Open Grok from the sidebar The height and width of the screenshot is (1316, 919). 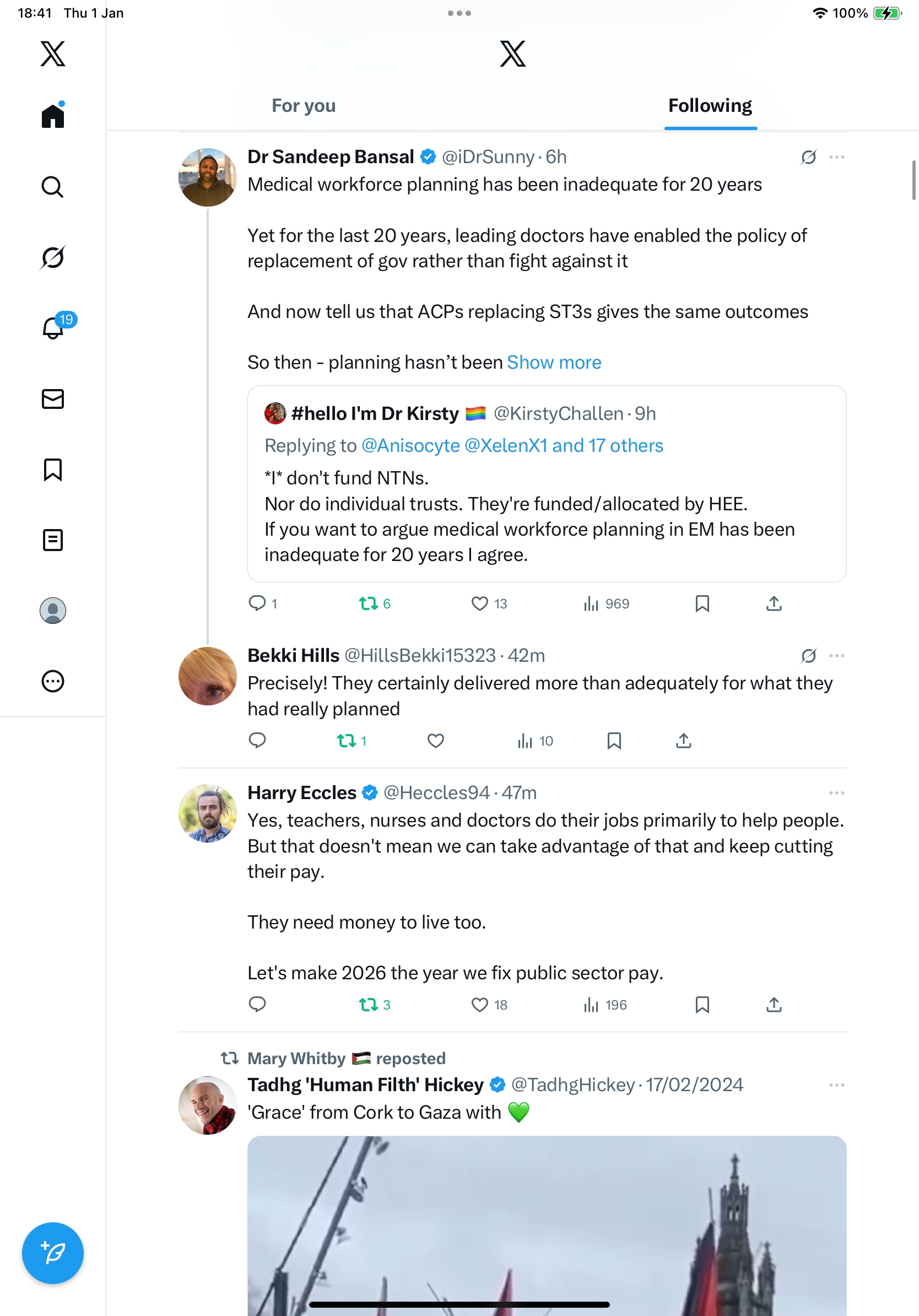tap(53, 257)
